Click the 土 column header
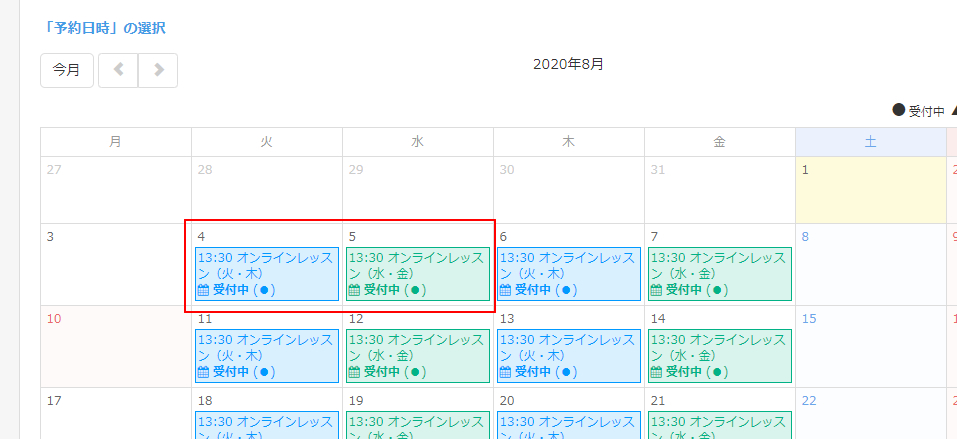This screenshot has height=439, width=957. coord(870,142)
